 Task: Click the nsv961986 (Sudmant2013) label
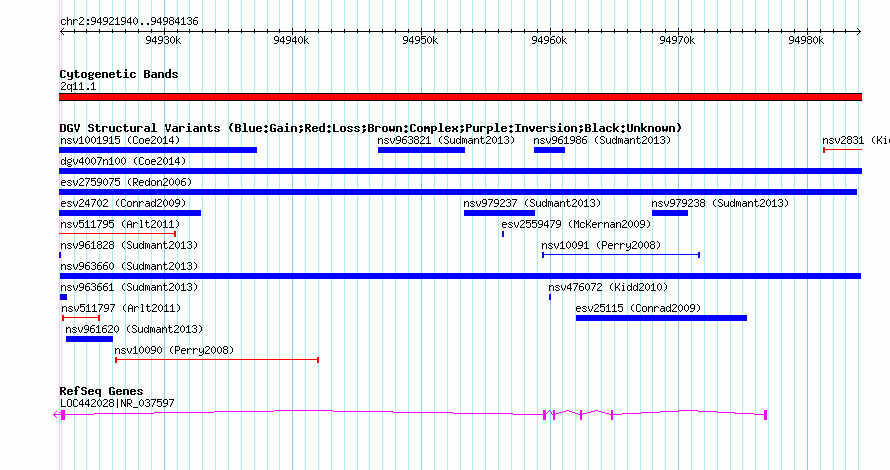point(602,140)
